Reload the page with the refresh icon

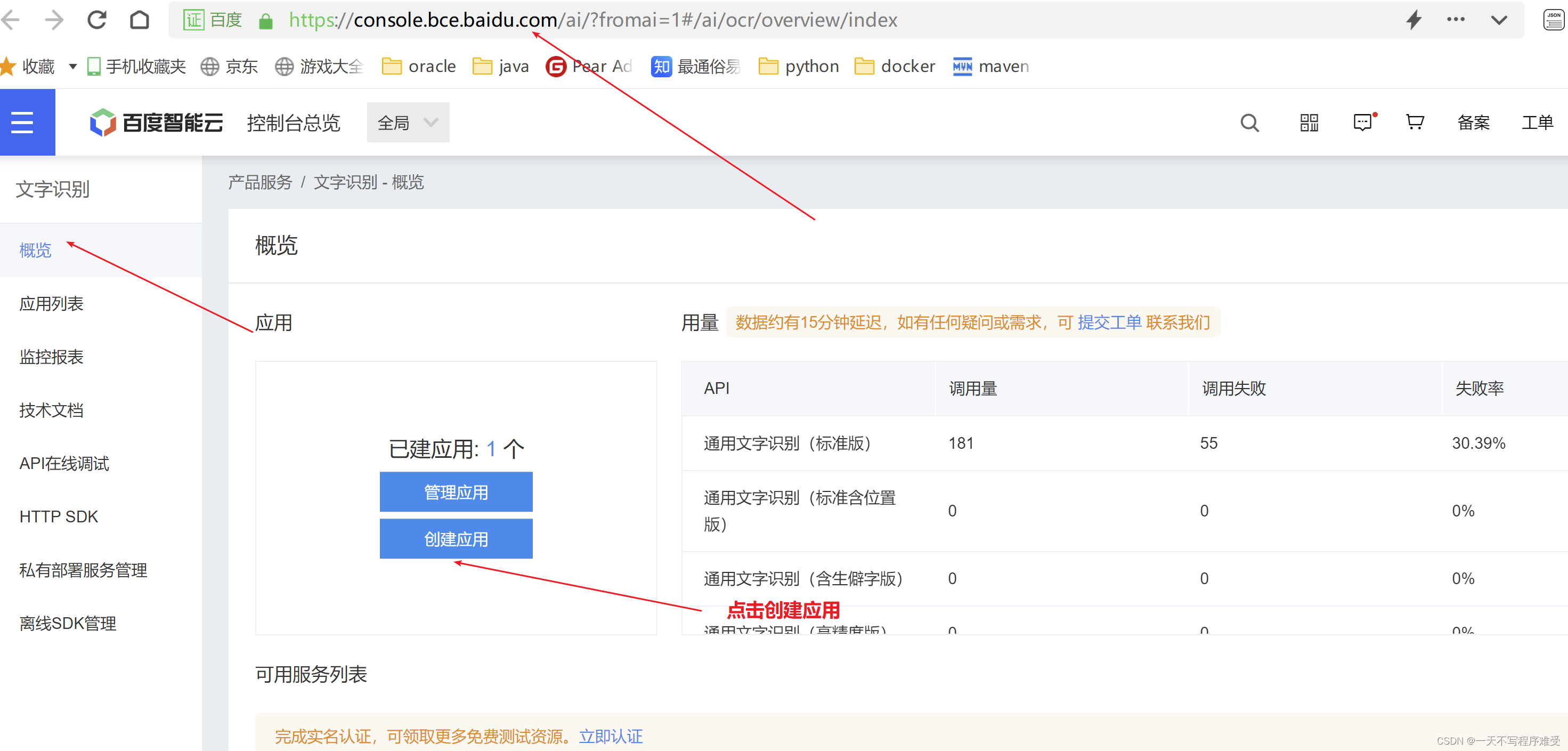[x=97, y=20]
